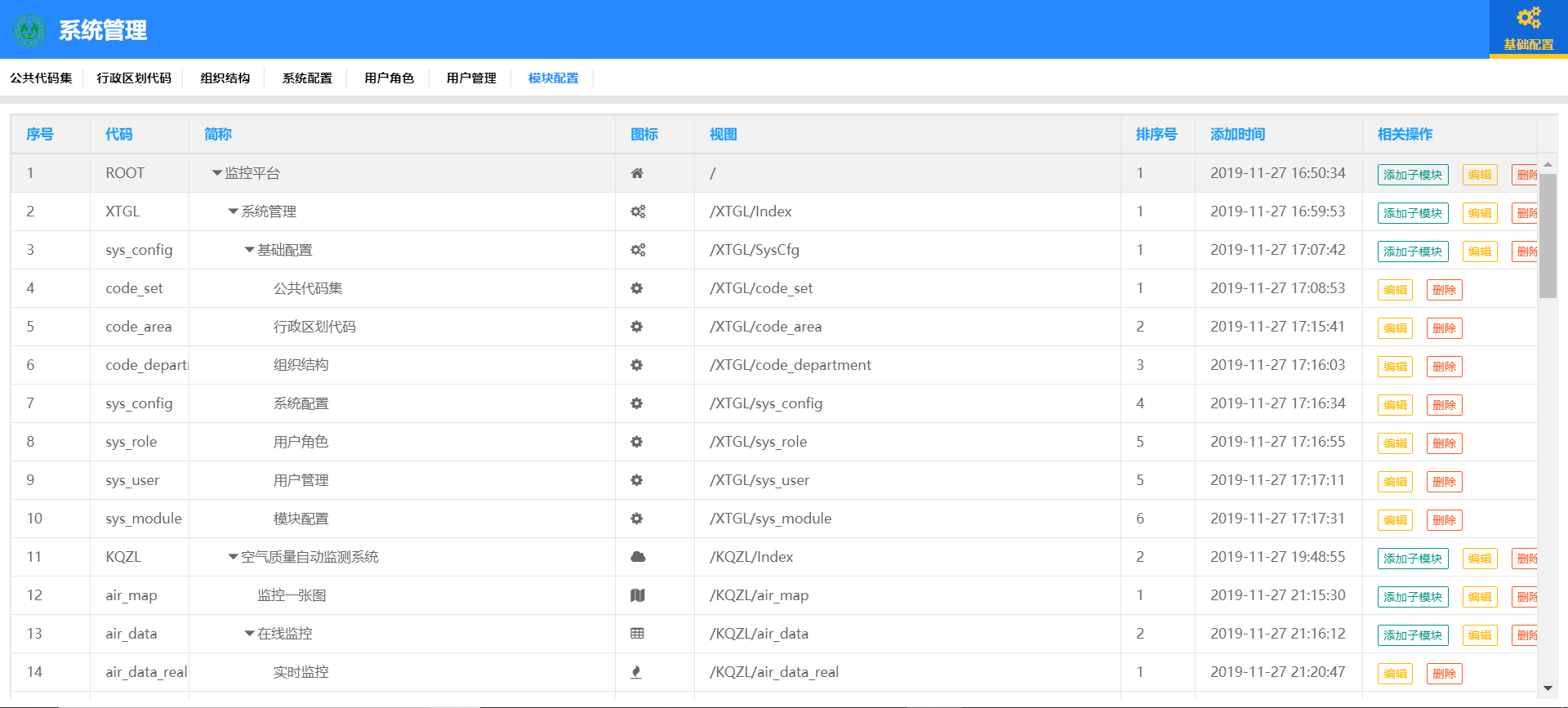The image size is (1568, 708).
Task: Click the system logo beside 系统管理
Action: pos(30,30)
